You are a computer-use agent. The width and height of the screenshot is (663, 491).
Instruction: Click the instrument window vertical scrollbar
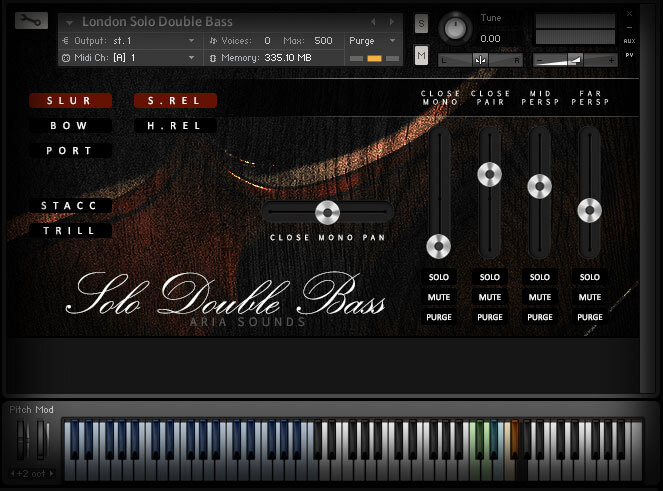pos(647,199)
